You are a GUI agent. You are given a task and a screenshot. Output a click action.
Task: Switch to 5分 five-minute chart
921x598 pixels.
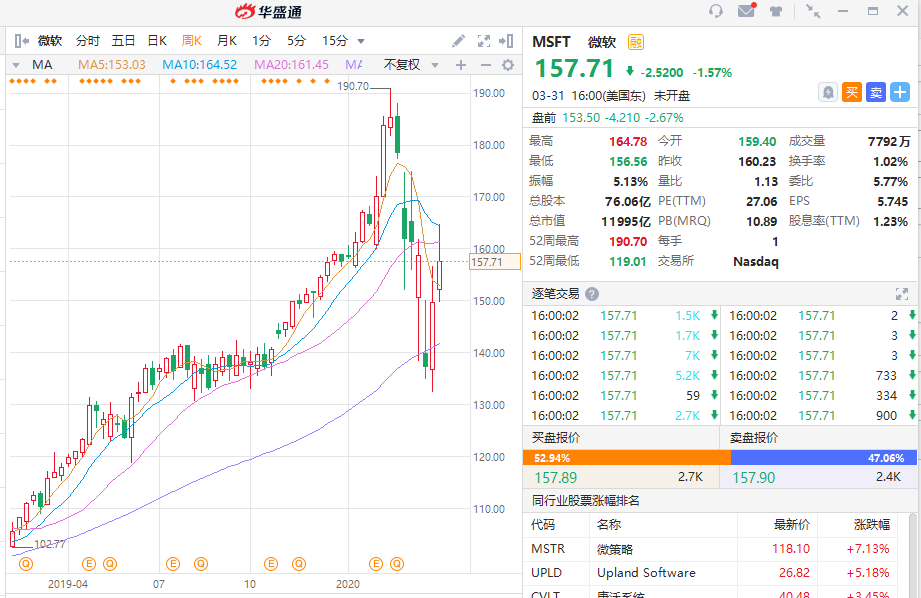(297, 41)
